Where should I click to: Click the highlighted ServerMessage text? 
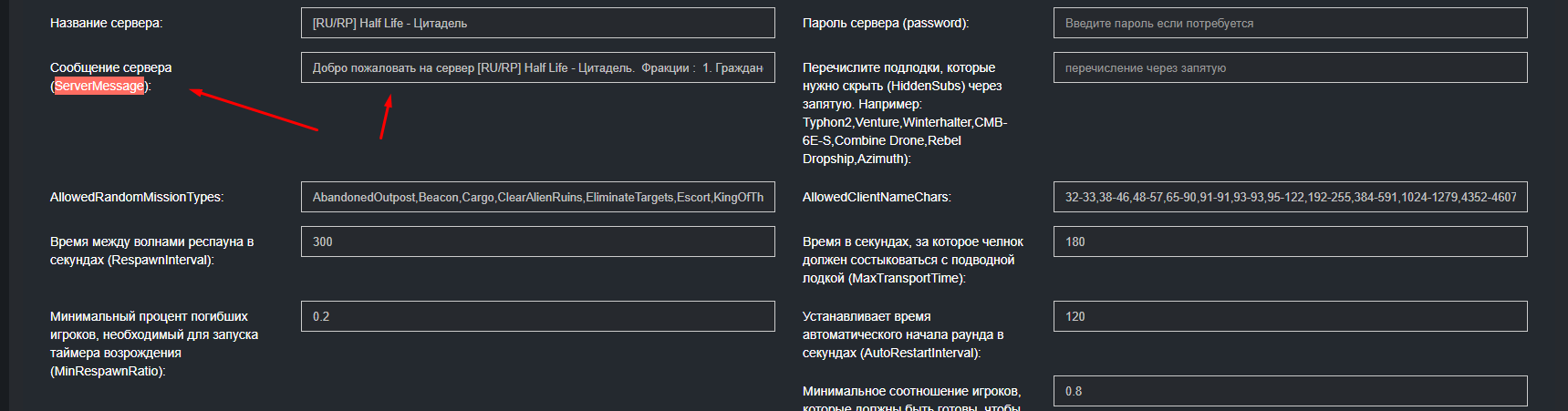pyautogui.click(x=99, y=86)
